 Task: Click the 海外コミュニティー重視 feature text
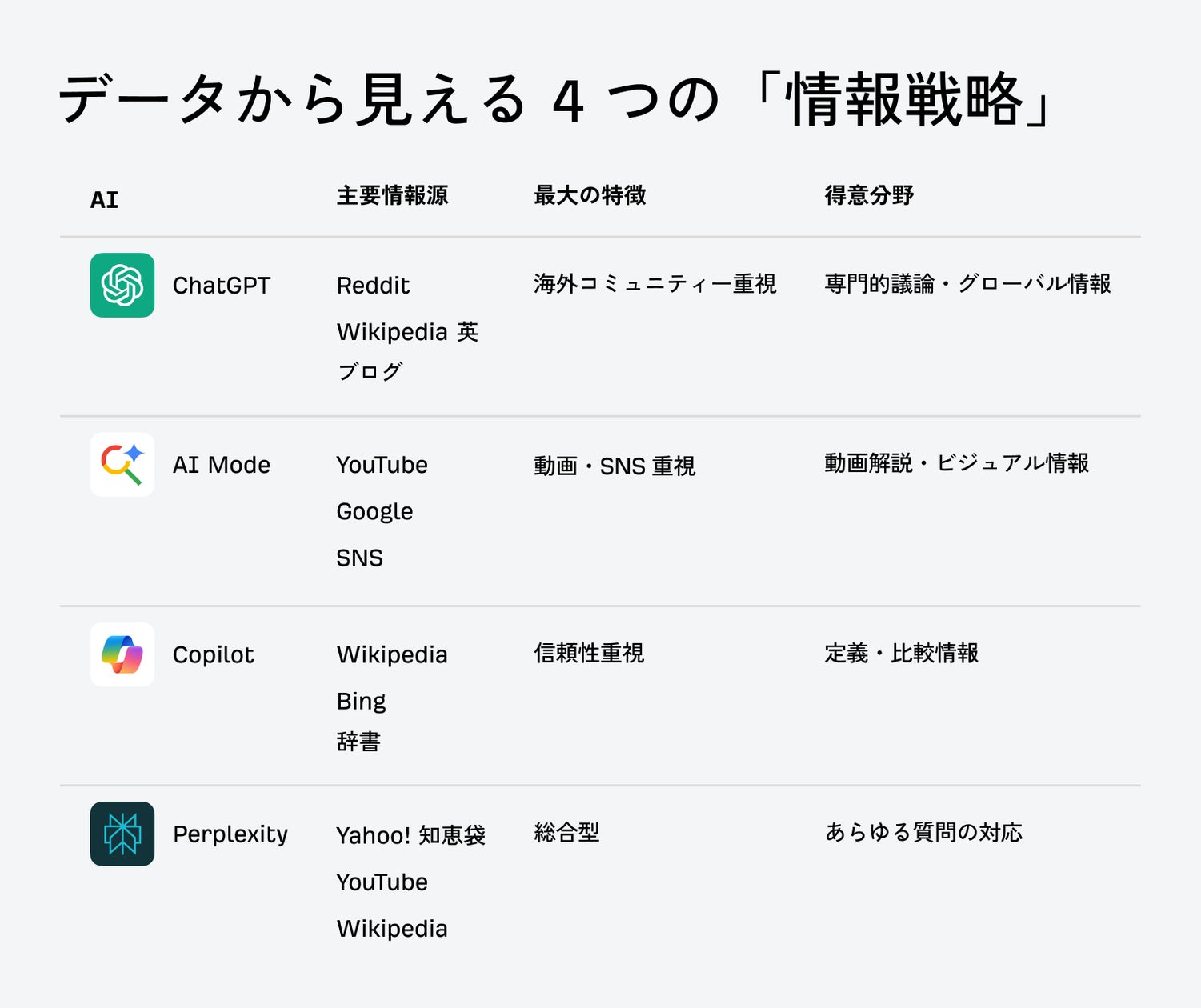[x=655, y=284]
